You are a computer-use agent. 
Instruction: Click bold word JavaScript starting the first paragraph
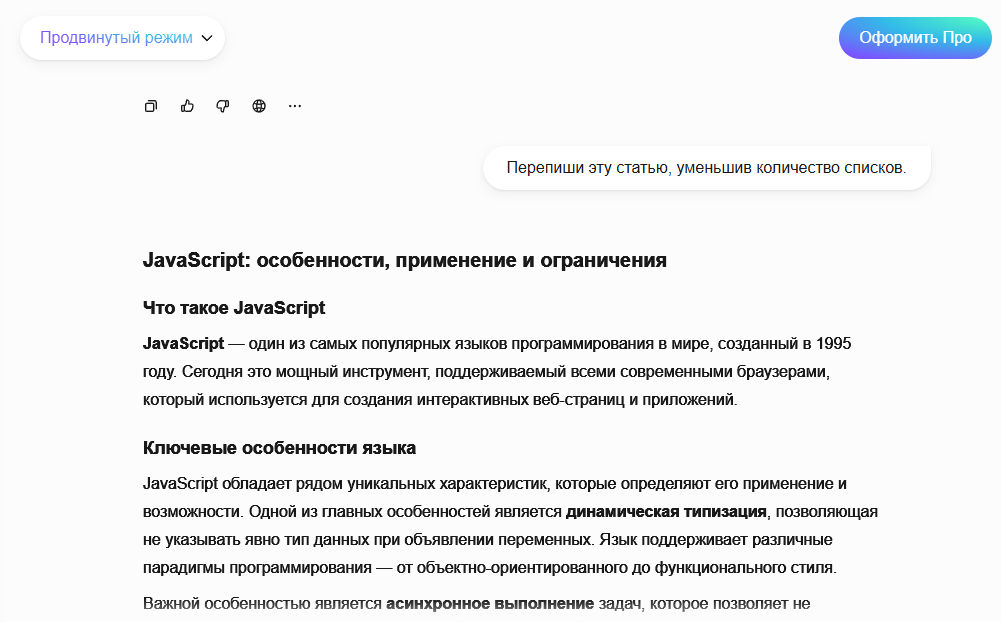[183, 343]
